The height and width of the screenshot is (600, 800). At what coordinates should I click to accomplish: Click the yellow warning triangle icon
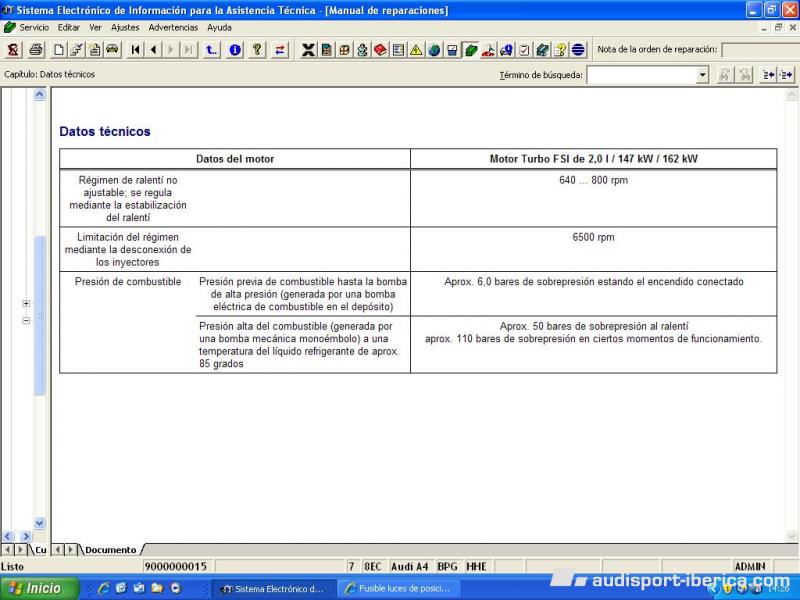[x=416, y=50]
